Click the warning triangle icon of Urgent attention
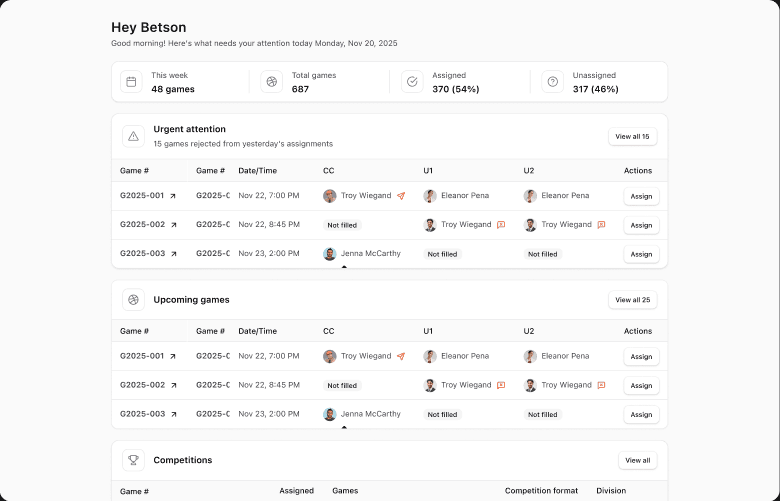 click(133, 136)
